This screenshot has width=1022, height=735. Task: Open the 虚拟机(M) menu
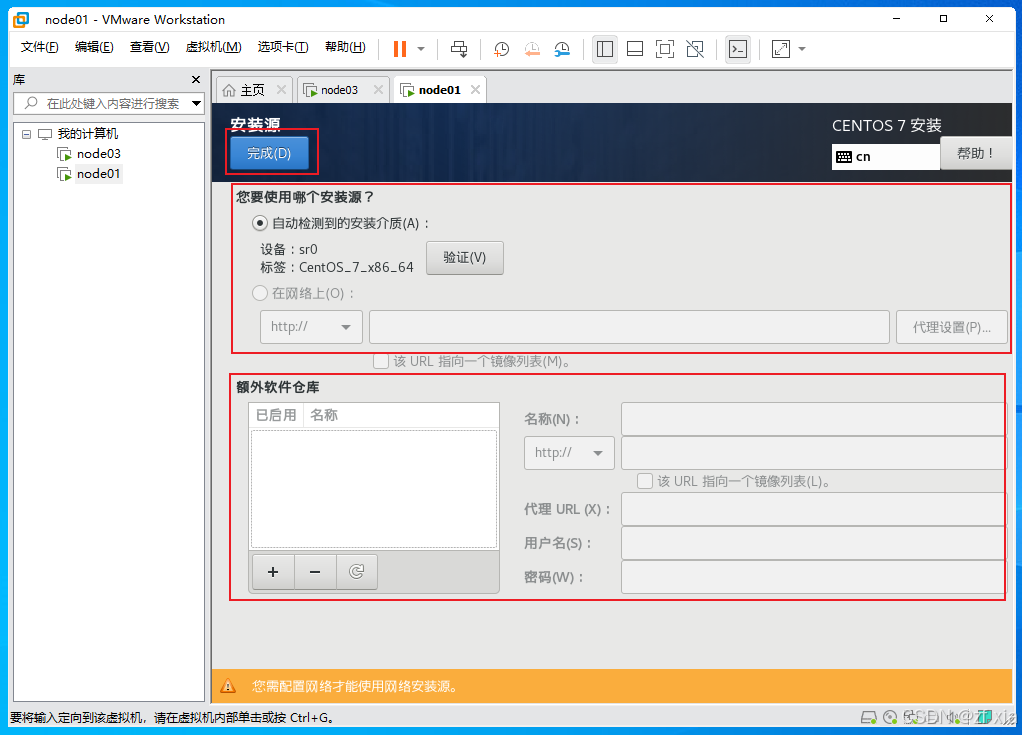213,47
